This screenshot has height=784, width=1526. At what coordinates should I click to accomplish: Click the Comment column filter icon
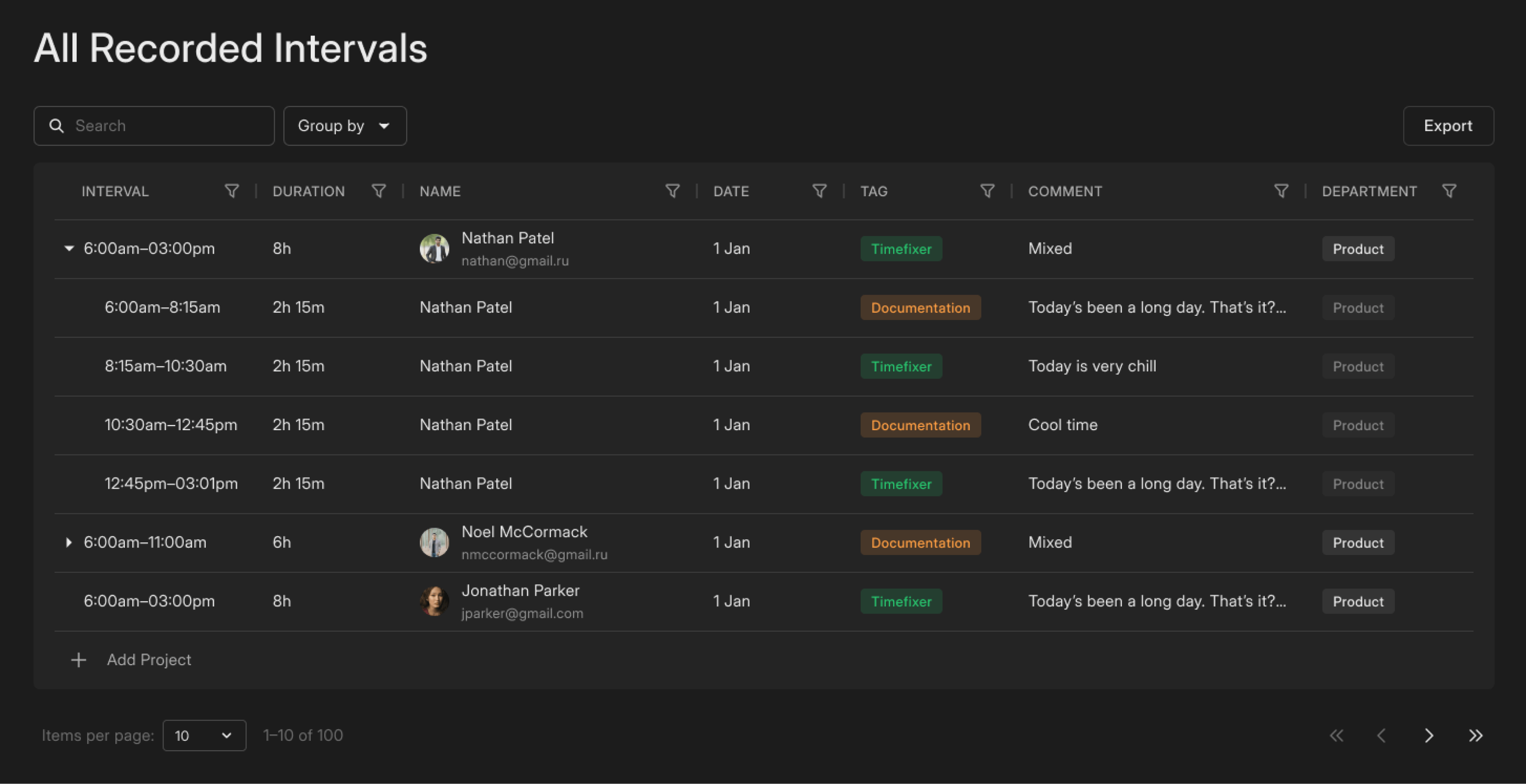point(1281,191)
